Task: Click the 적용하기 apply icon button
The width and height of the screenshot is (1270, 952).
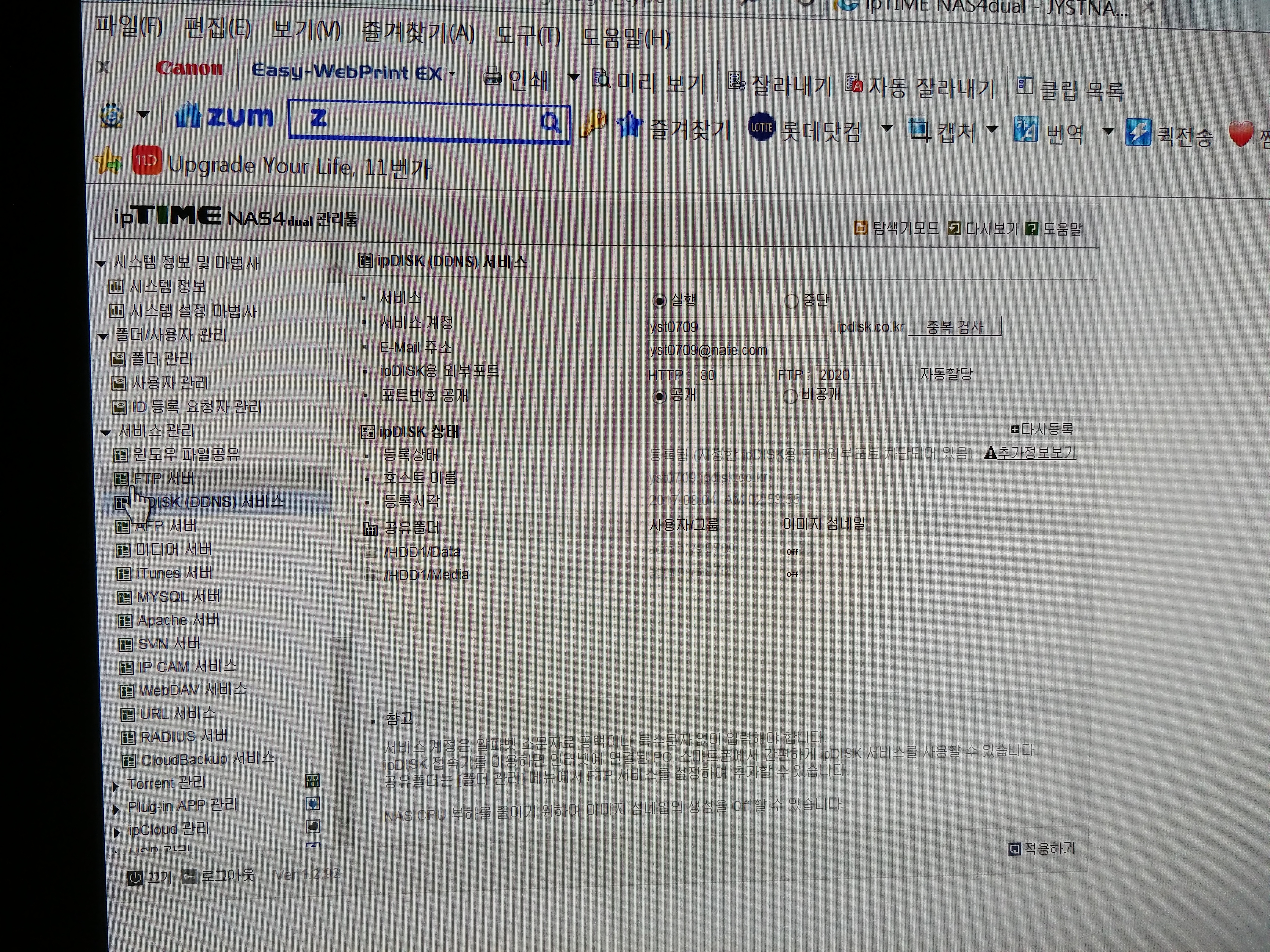Action: (x=1014, y=849)
